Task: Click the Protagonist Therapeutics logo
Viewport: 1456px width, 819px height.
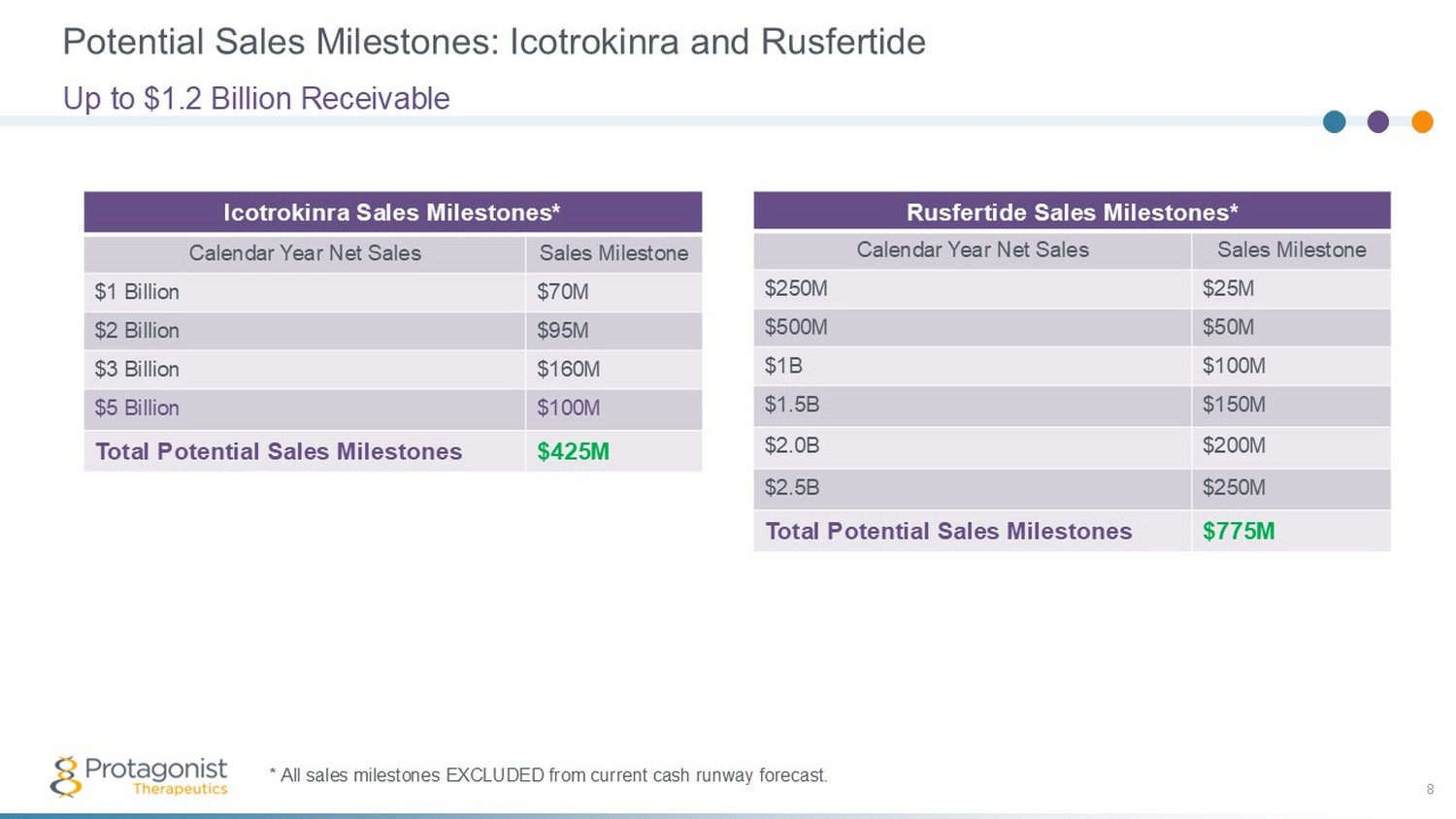Action: coord(140,776)
